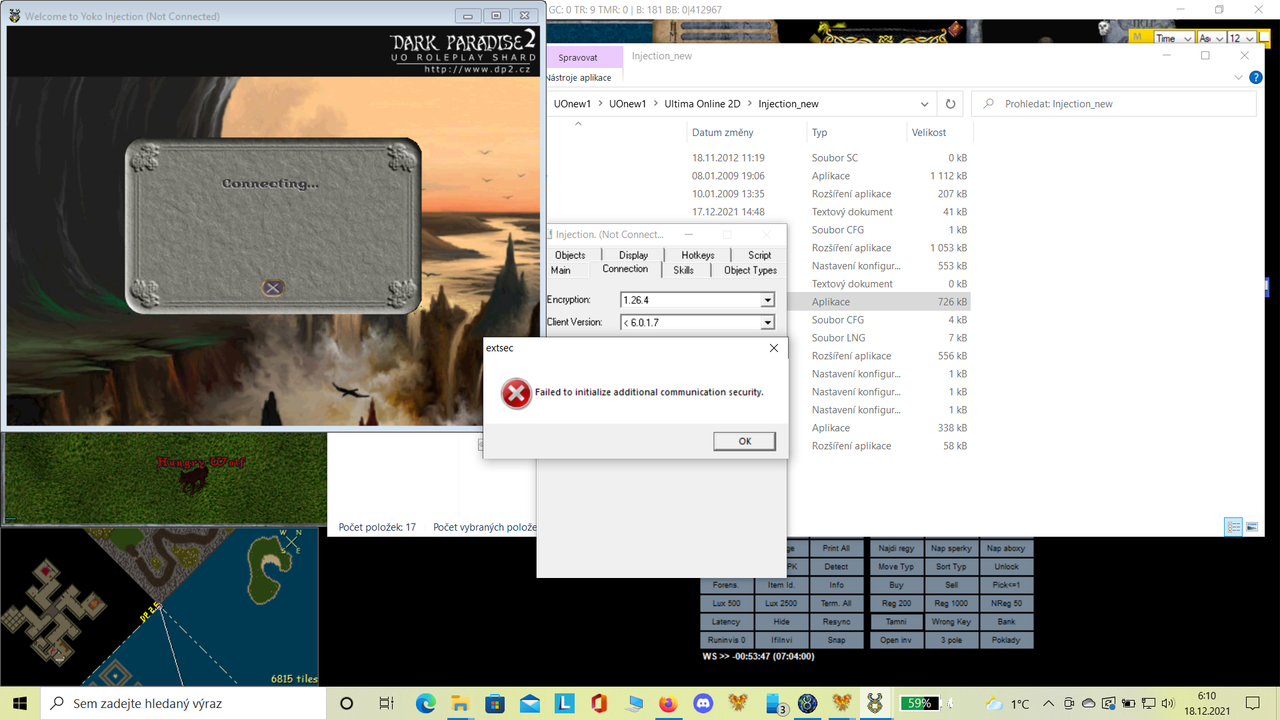Switch to the Hotkeys tab in Injection

pos(698,255)
